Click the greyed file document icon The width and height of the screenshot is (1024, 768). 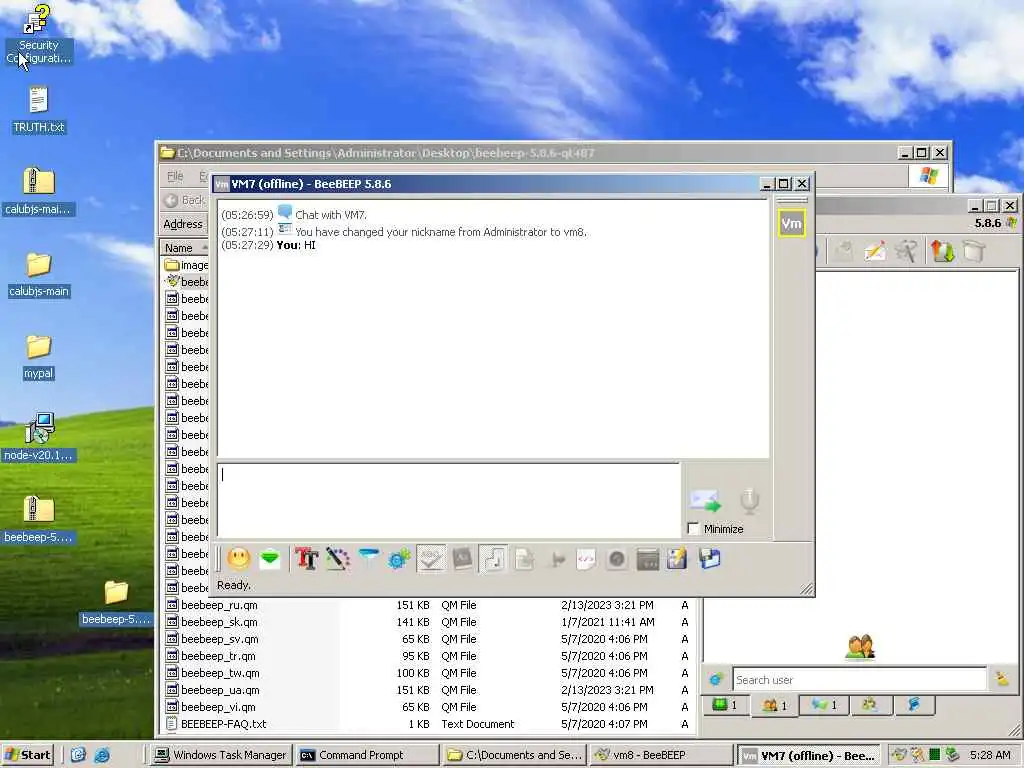pos(524,559)
